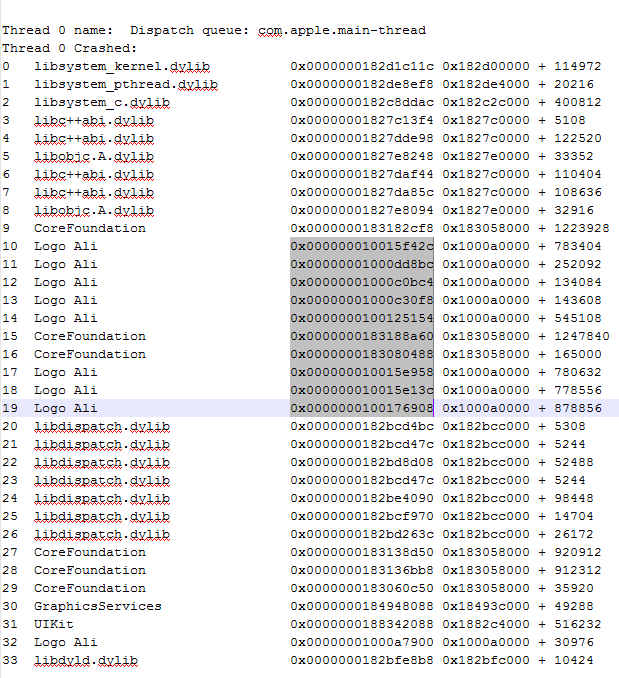
Task: Click offset value 878856
Action: (578, 408)
